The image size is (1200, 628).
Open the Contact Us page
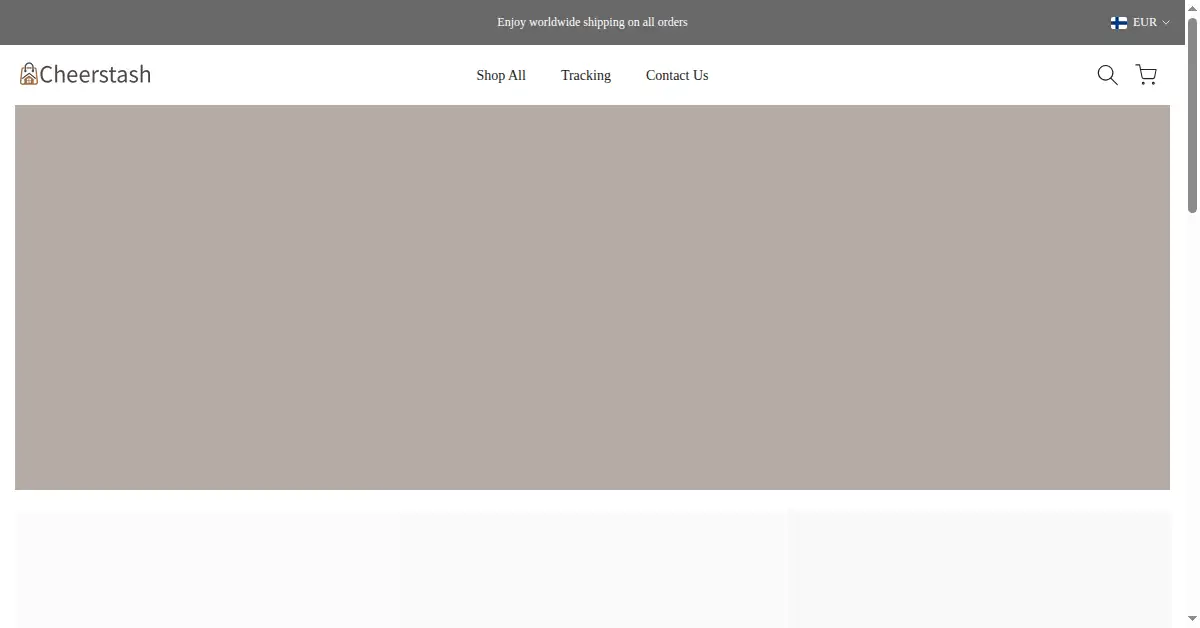point(677,75)
